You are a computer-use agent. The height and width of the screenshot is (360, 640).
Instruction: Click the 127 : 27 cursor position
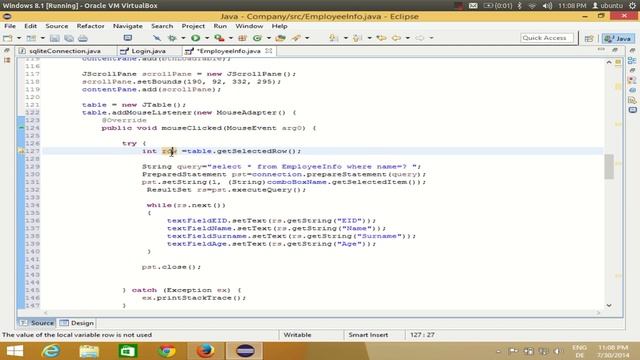tap(422, 335)
